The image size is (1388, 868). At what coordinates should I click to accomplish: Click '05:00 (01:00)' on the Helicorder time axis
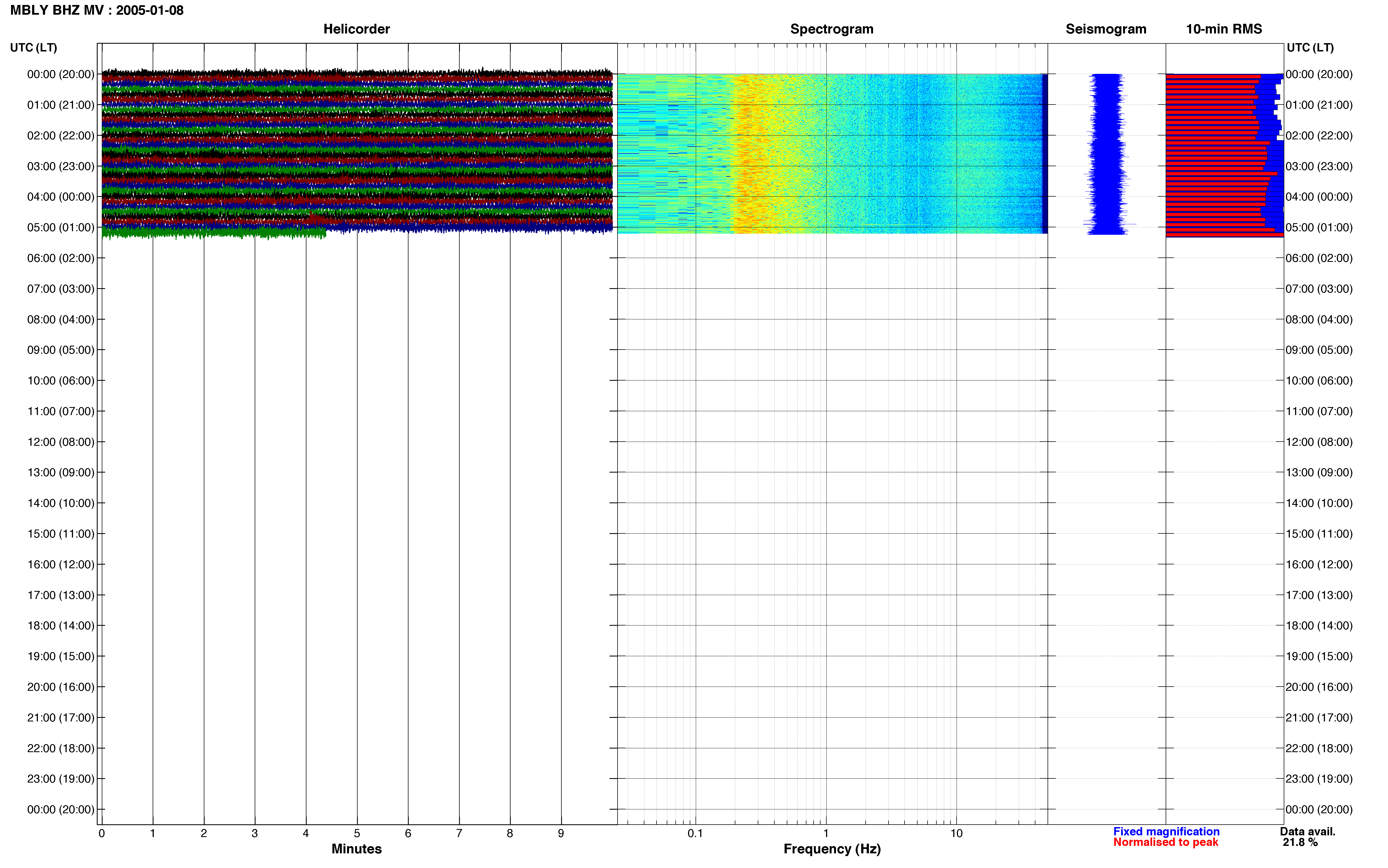click(61, 227)
